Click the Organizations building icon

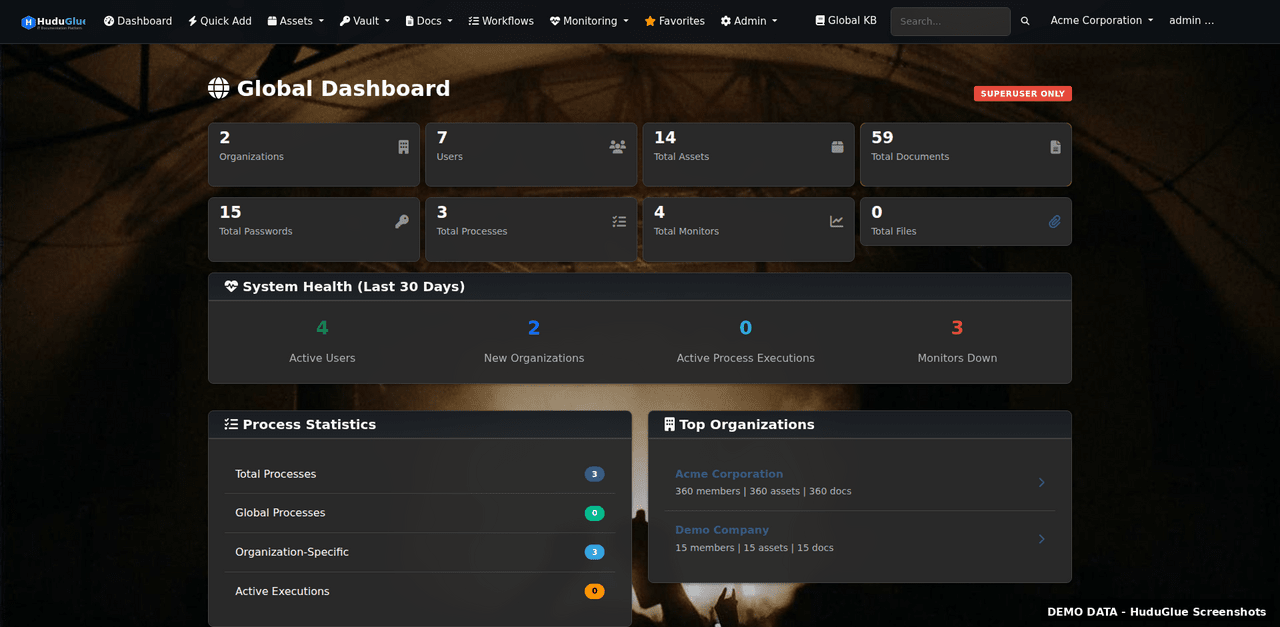(x=404, y=147)
